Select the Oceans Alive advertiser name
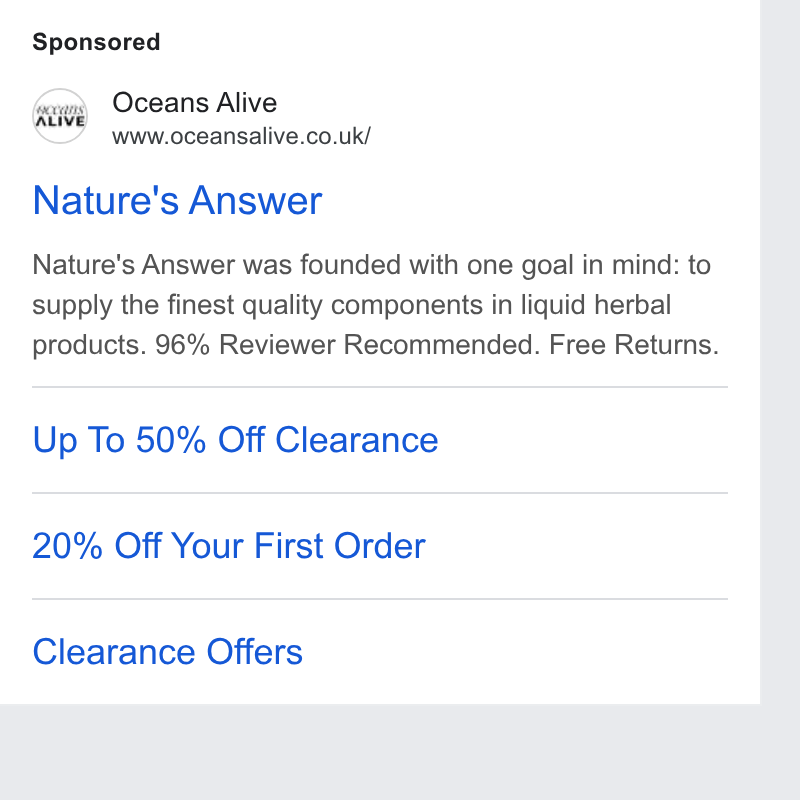Image resolution: width=800 pixels, height=800 pixels. (x=194, y=103)
